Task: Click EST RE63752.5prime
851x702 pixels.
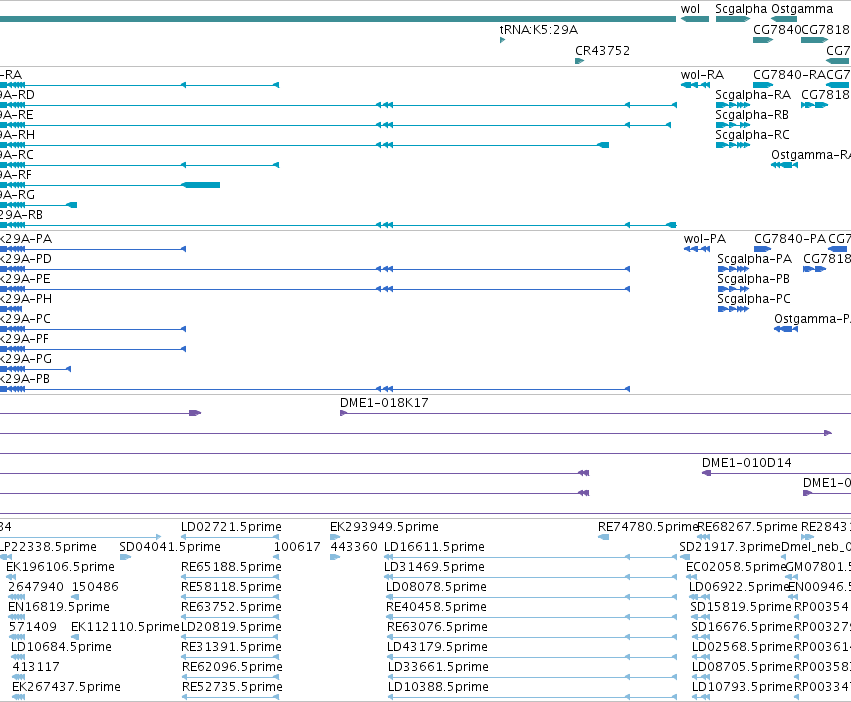Action: [231, 607]
